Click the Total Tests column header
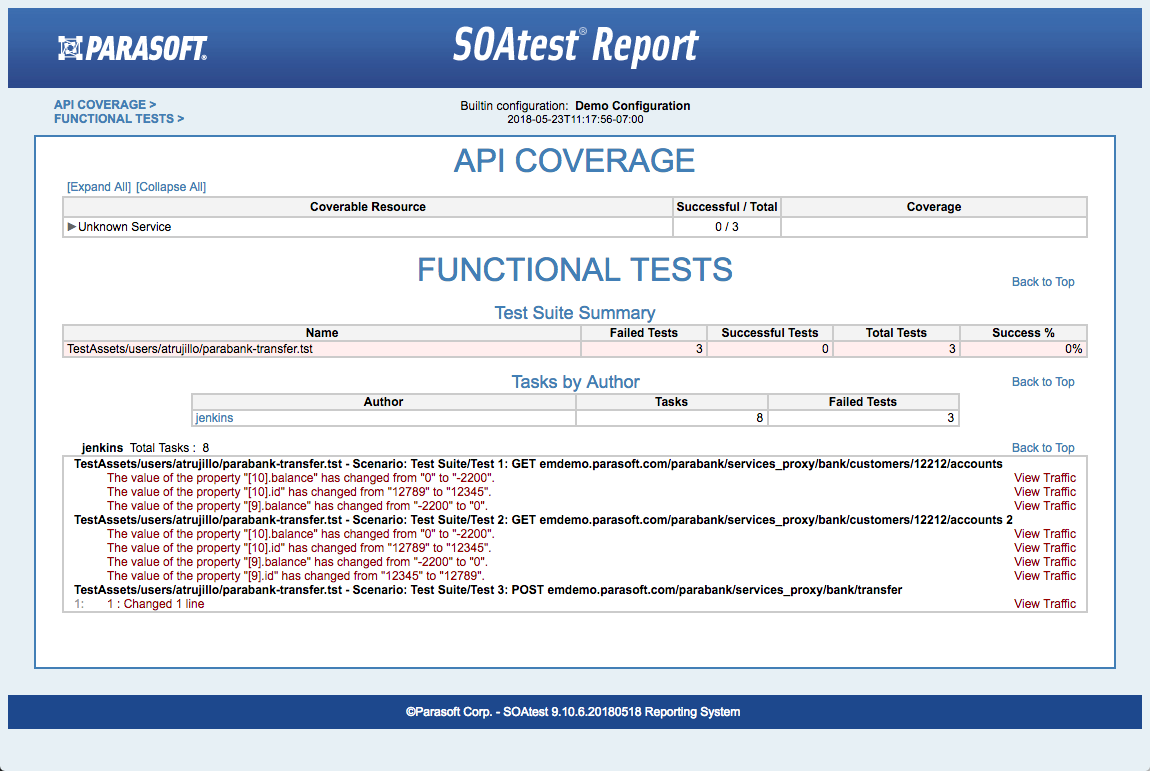This screenshot has height=771, width=1150. [896, 333]
